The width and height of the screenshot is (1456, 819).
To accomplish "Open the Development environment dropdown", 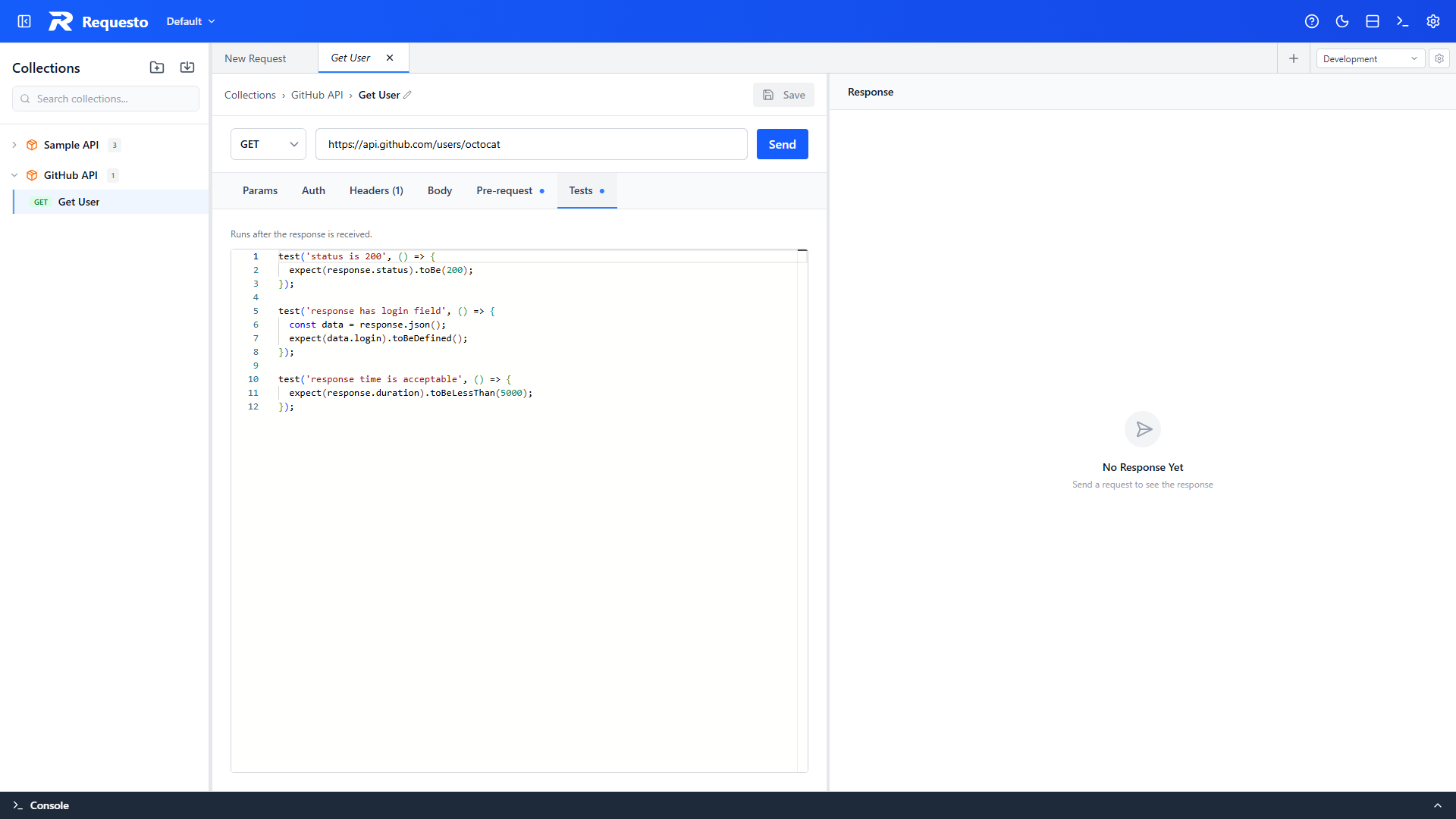I will [x=1370, y=58].
